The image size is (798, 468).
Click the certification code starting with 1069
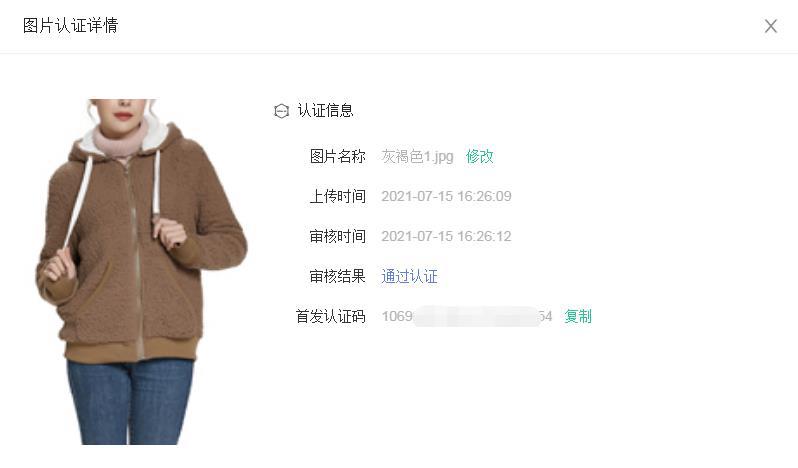pos(467,316)
